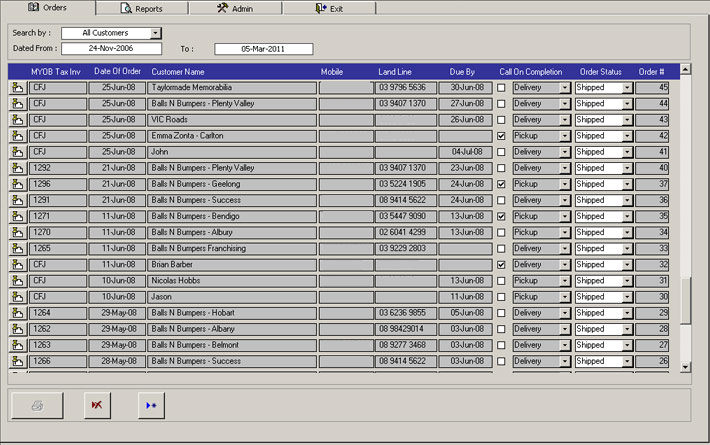This screenshot has height=445, width=710.
Task: Check Call On Completion for John
Action: tap(501, 152)
